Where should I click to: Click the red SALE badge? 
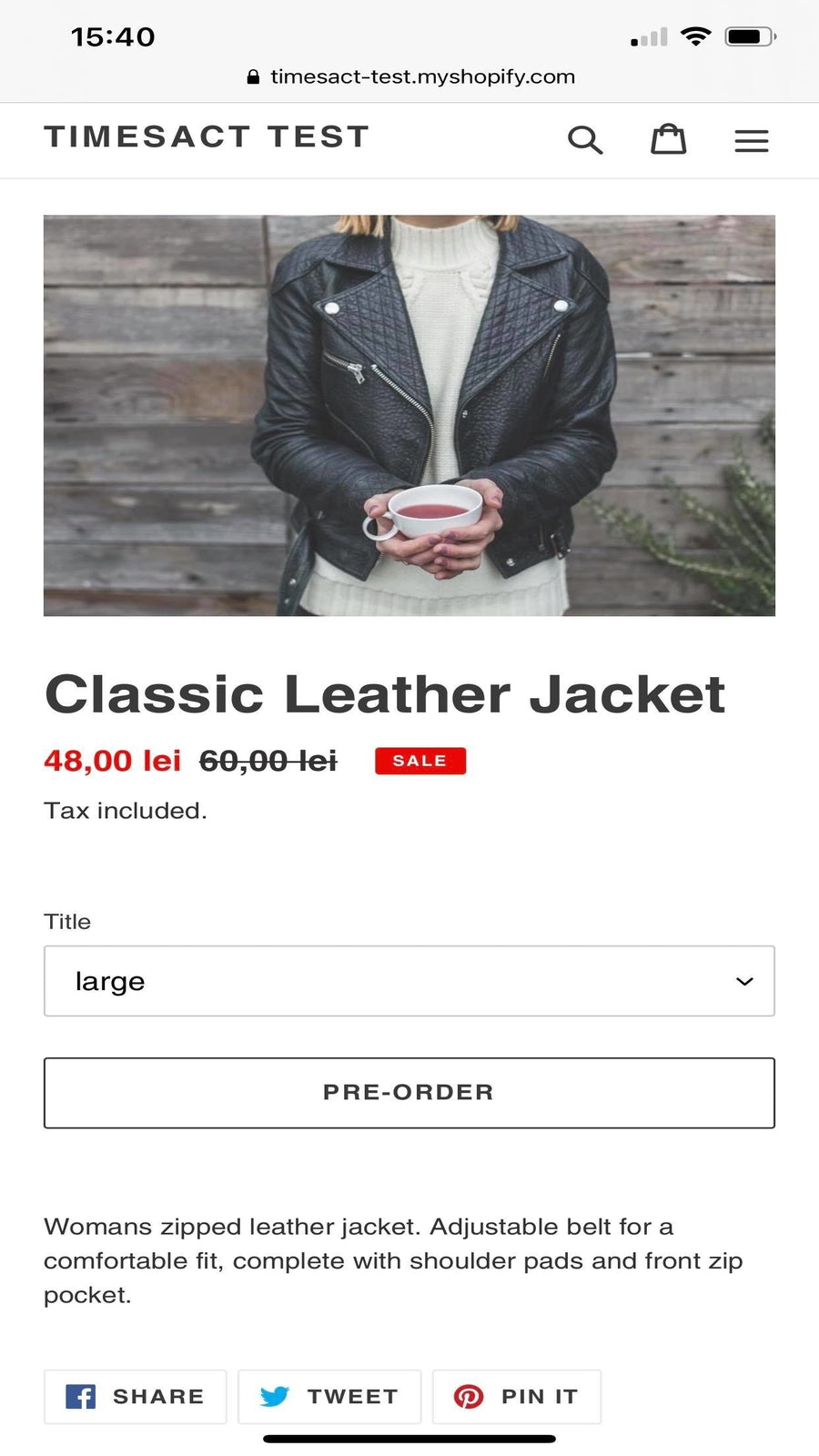tap(420, 761)
